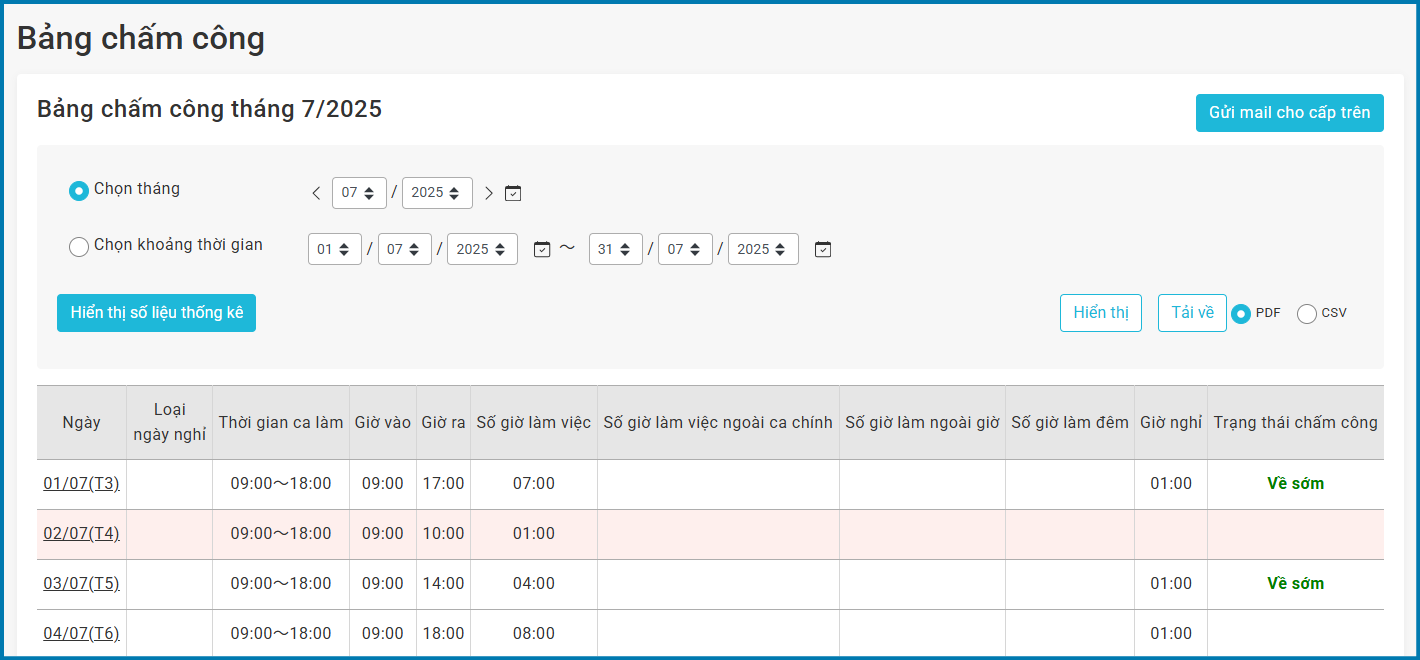Open month dropdown showing 07
This screenshot has width=1420, height=660.
click(359, 193)
